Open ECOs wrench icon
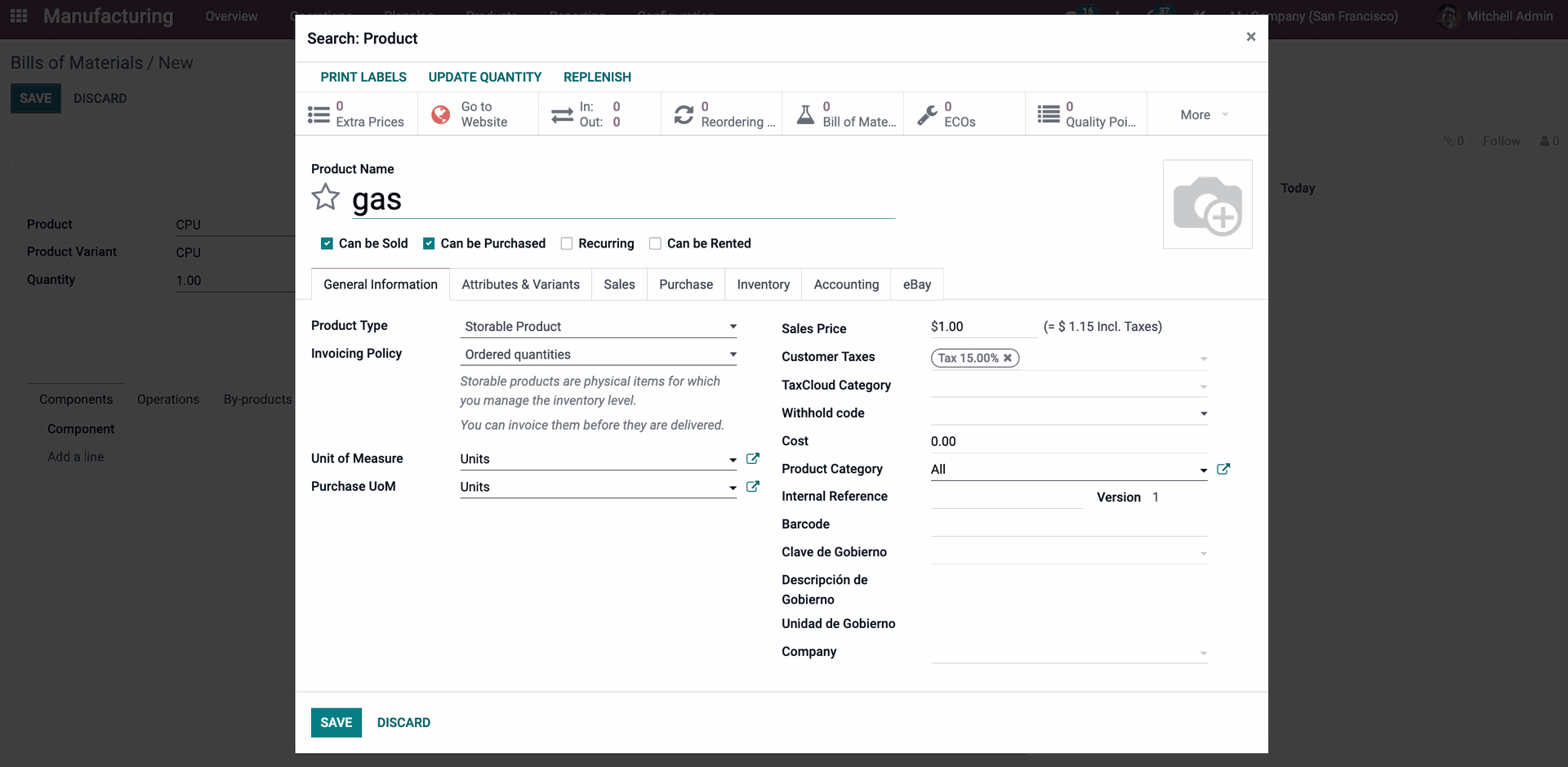 pos(927,114)
